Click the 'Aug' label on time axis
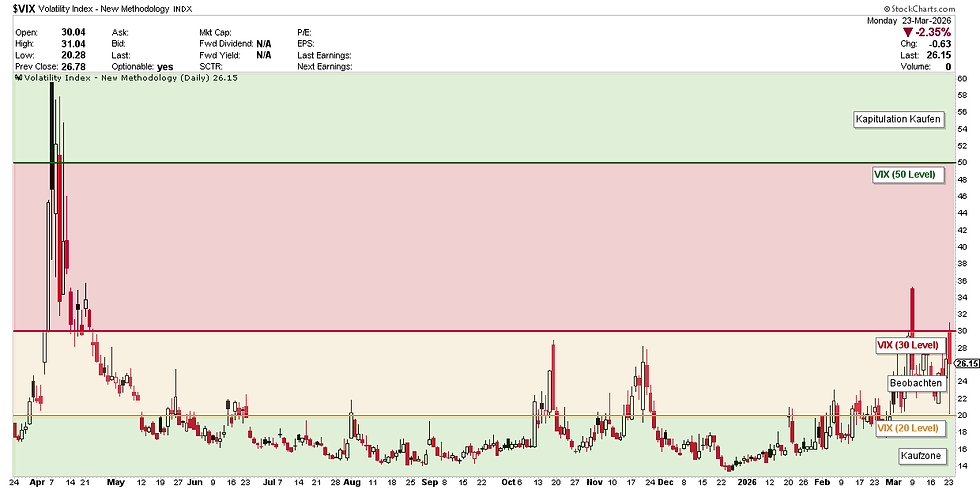980x489 pixels. coord(352,483)
